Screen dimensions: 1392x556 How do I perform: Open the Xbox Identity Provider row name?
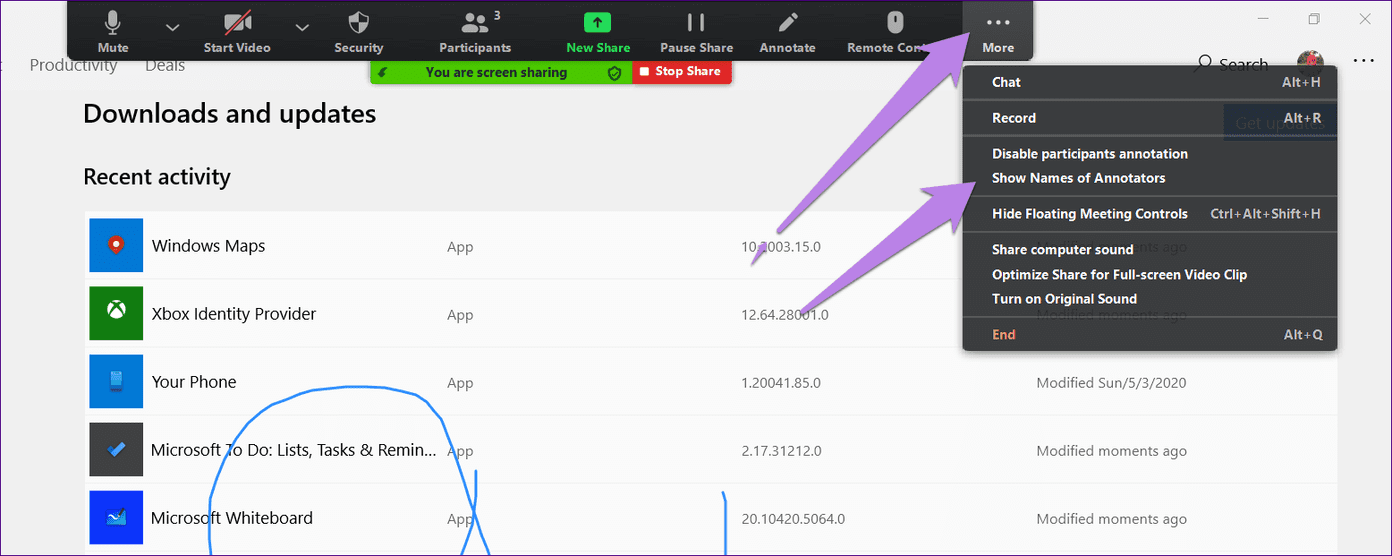coord(233,314)
